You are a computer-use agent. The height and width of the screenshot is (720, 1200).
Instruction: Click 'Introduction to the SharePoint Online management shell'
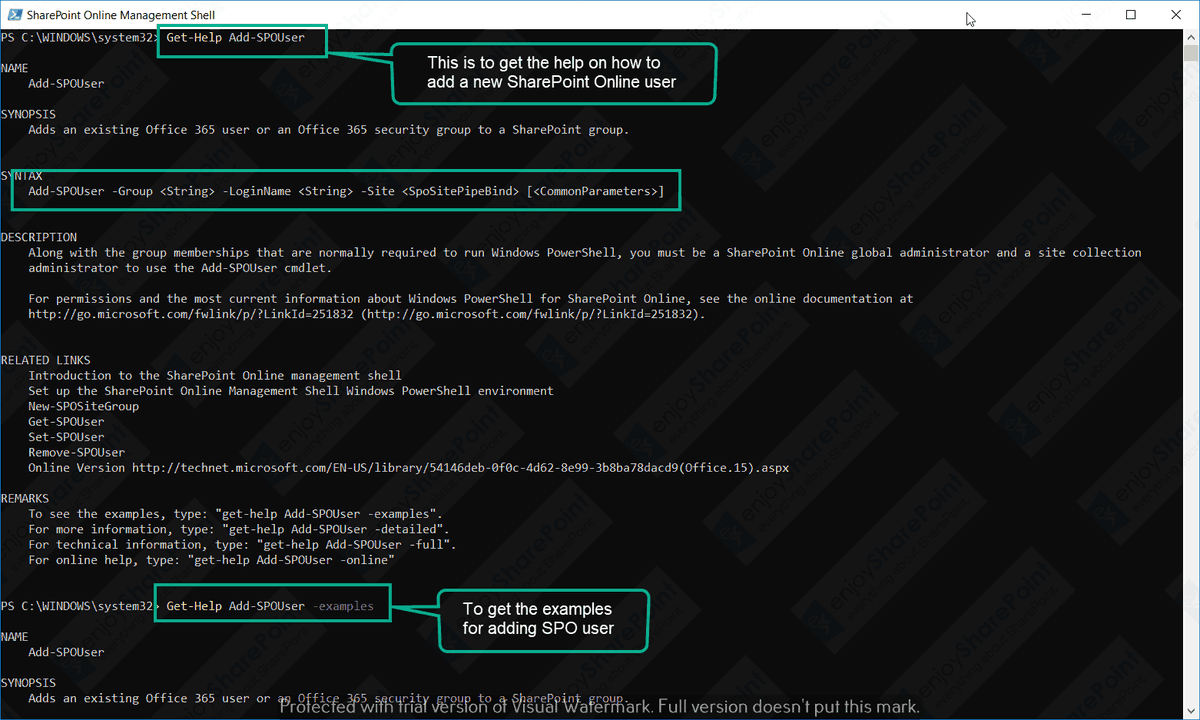215,376
